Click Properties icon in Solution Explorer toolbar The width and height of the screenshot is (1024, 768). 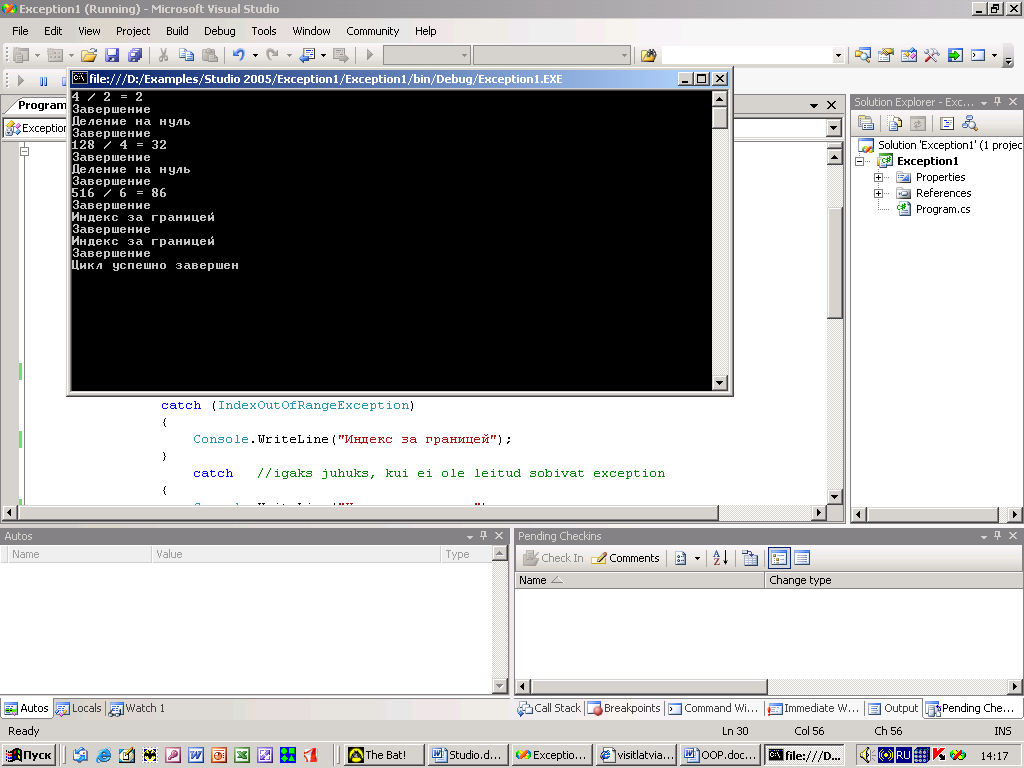click(866, 123)
